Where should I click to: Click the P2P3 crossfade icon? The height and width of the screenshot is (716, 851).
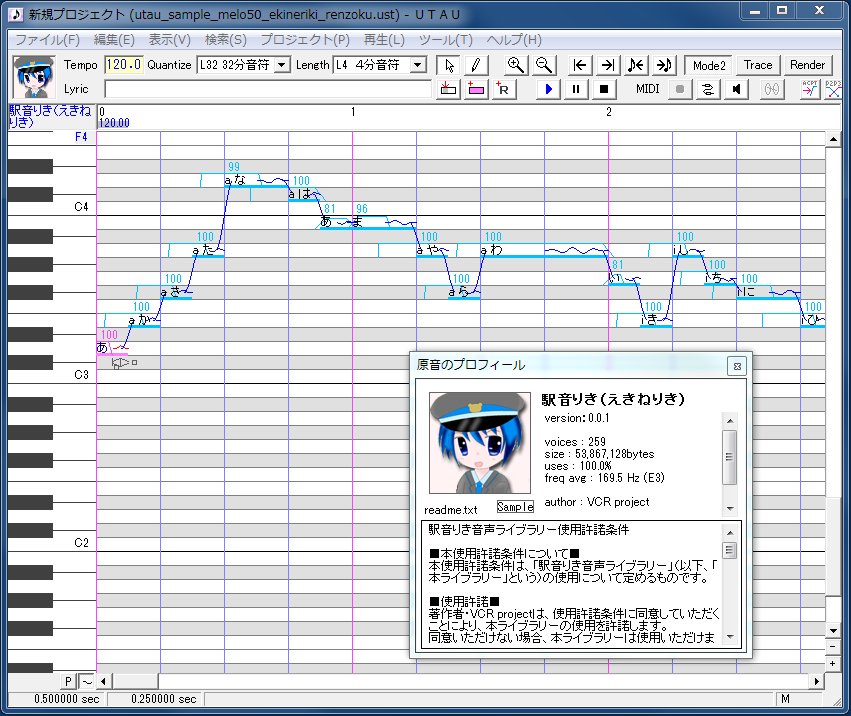coord(833,89)
